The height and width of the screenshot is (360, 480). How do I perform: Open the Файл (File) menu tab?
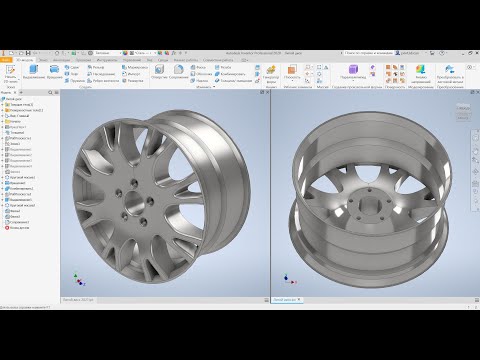6,60
